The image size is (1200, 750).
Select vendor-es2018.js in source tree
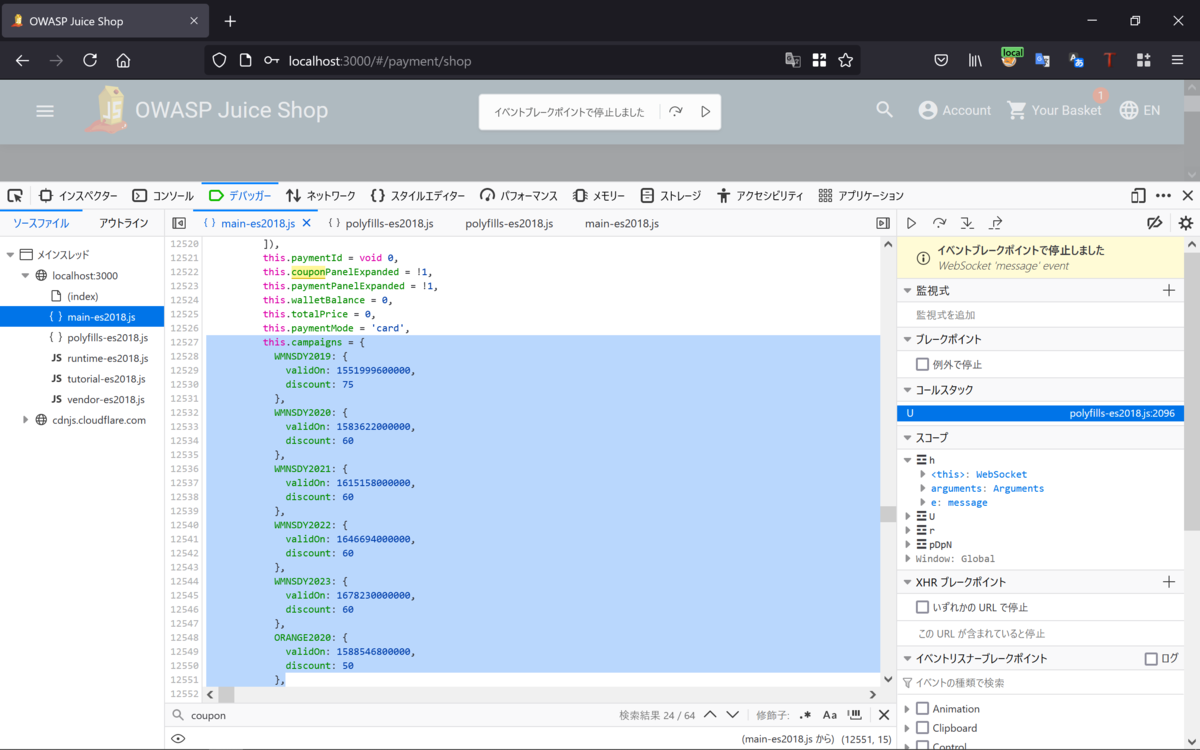tap(107, 399)
